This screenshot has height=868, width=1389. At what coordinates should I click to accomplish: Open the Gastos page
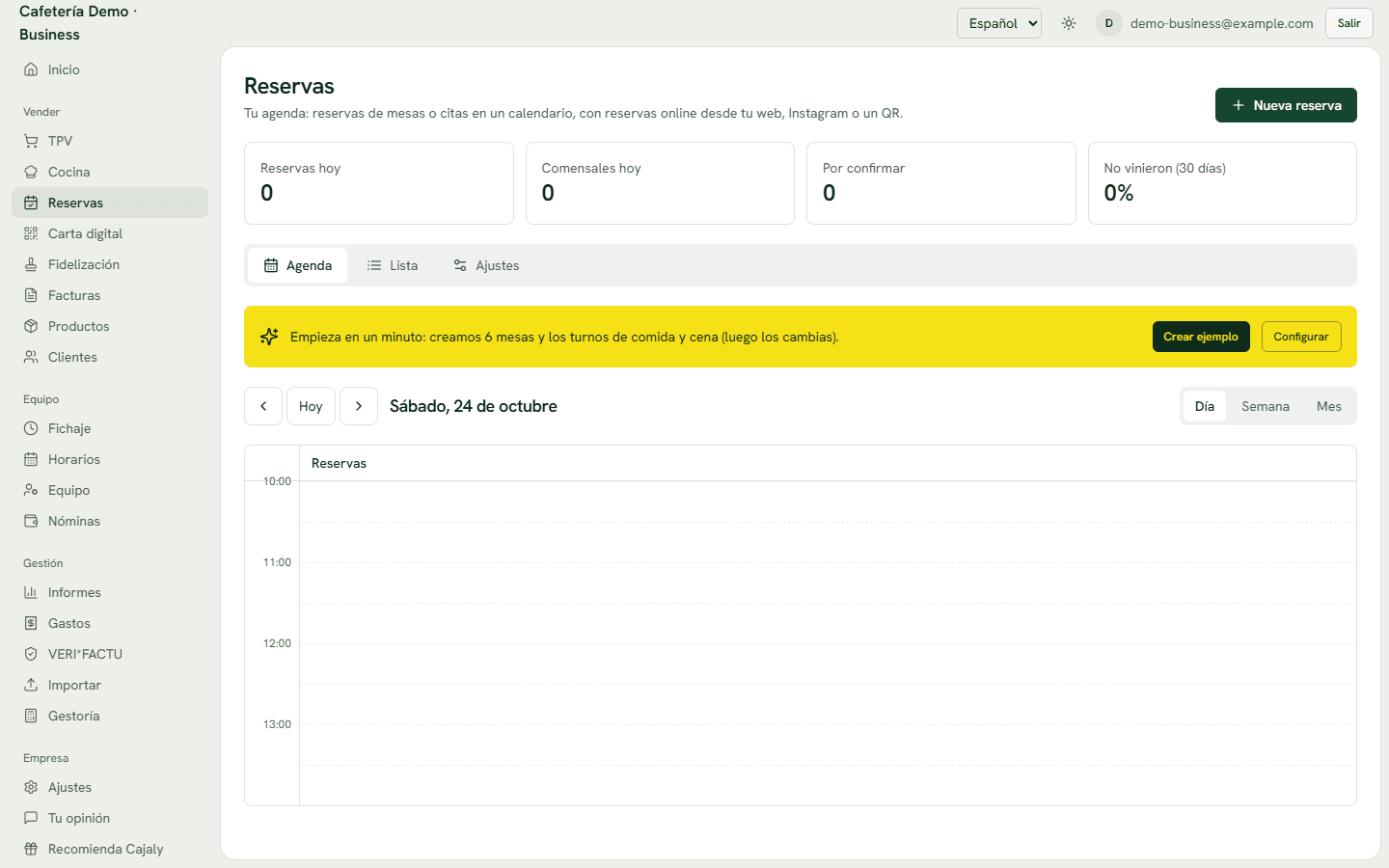[110, 623]
